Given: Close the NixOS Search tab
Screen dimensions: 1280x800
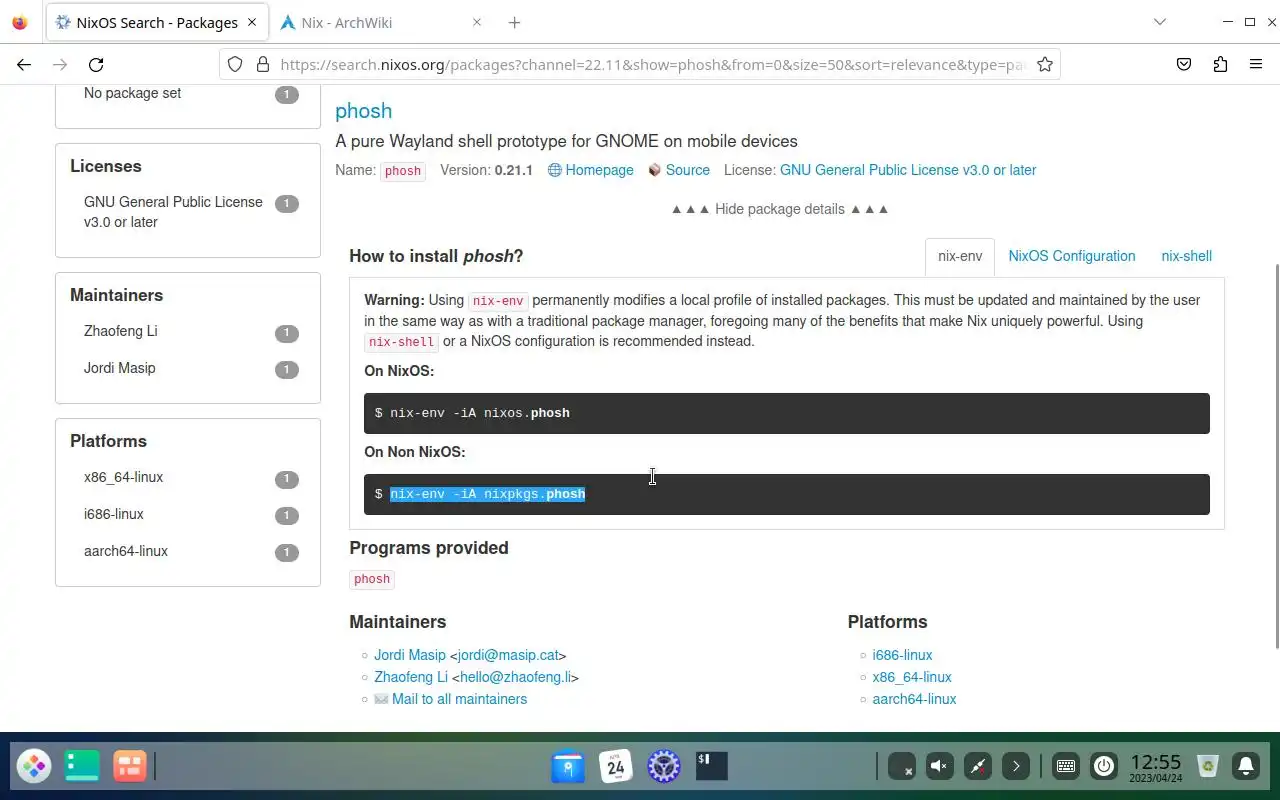Looking at the screenshot, I should [x=253, y=22].
